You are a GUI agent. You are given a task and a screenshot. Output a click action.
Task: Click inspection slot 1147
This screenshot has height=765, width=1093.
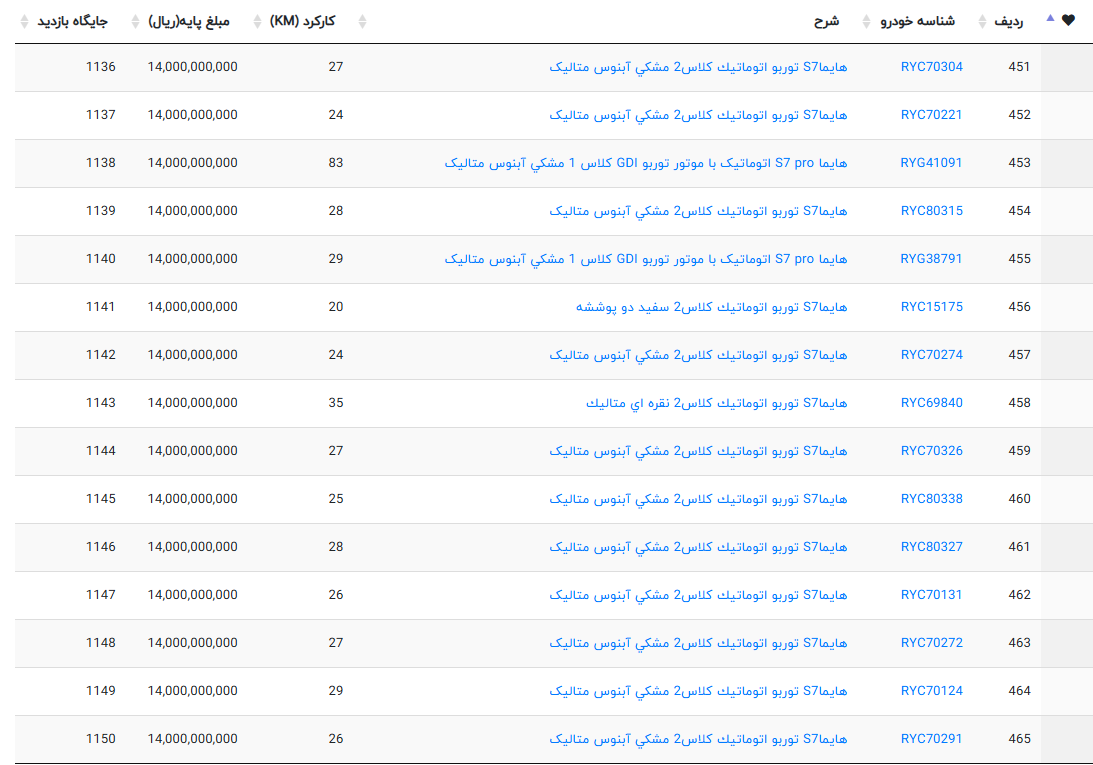[x=100, y=596]
